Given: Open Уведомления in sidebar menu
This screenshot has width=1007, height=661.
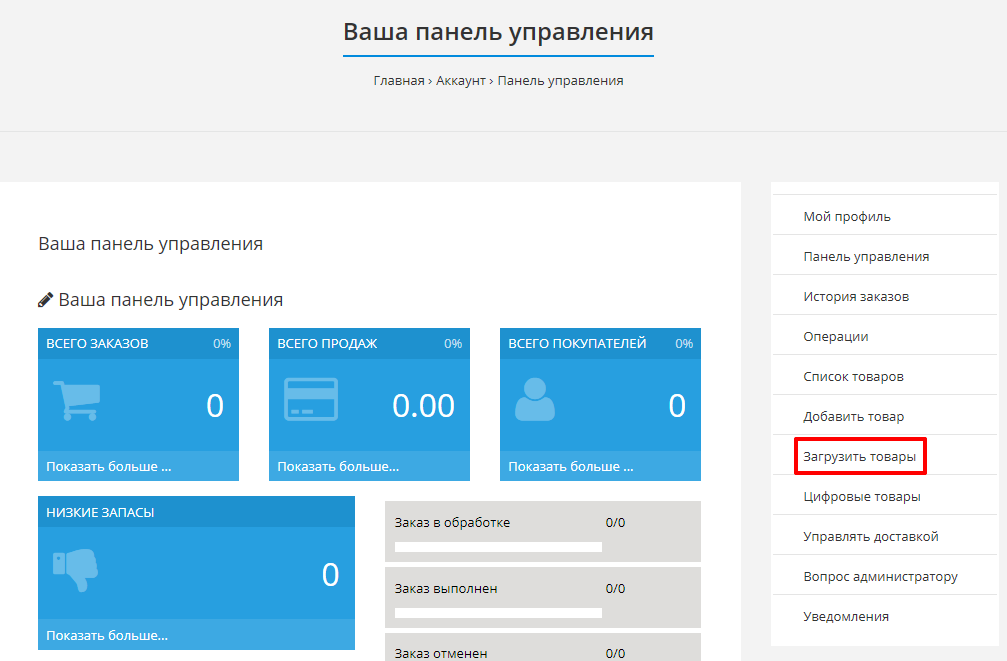Looking at the screenshot, I should [x=845, y=616].
